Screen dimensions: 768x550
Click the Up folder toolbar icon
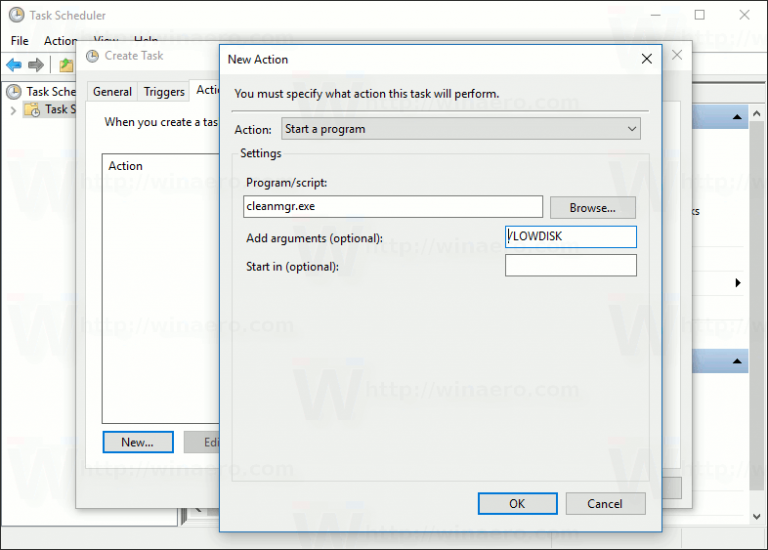click(x=66, y=65)
